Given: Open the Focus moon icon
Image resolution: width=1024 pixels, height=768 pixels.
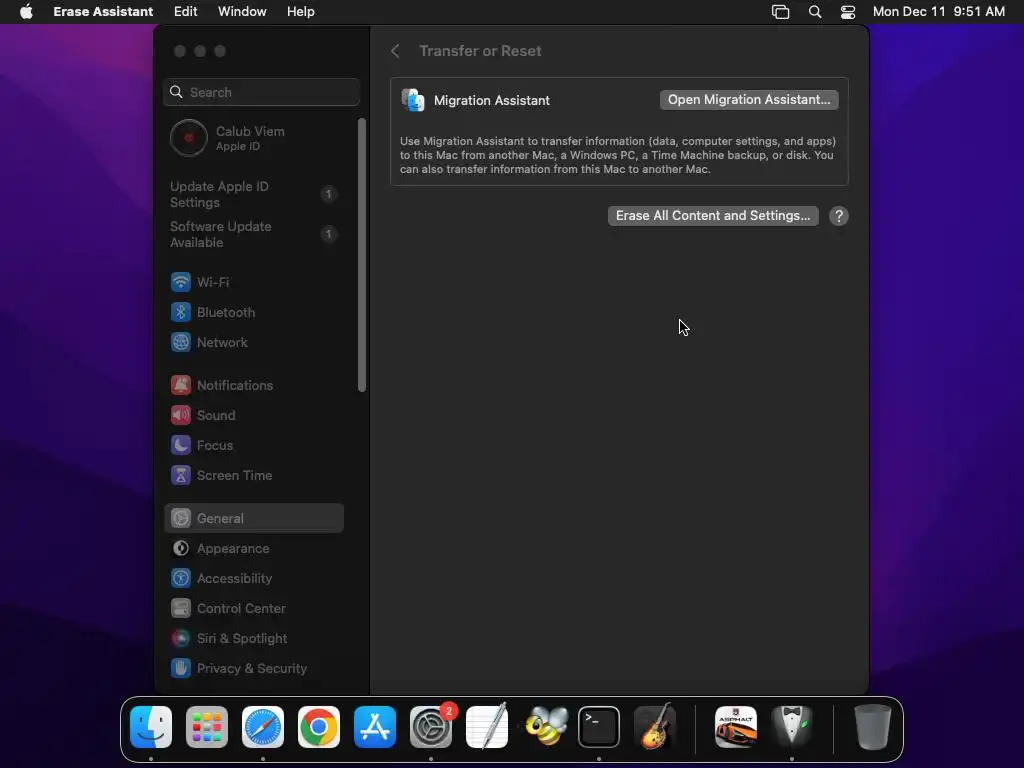Looking at the screenshot, I should [x=181, y=445].
